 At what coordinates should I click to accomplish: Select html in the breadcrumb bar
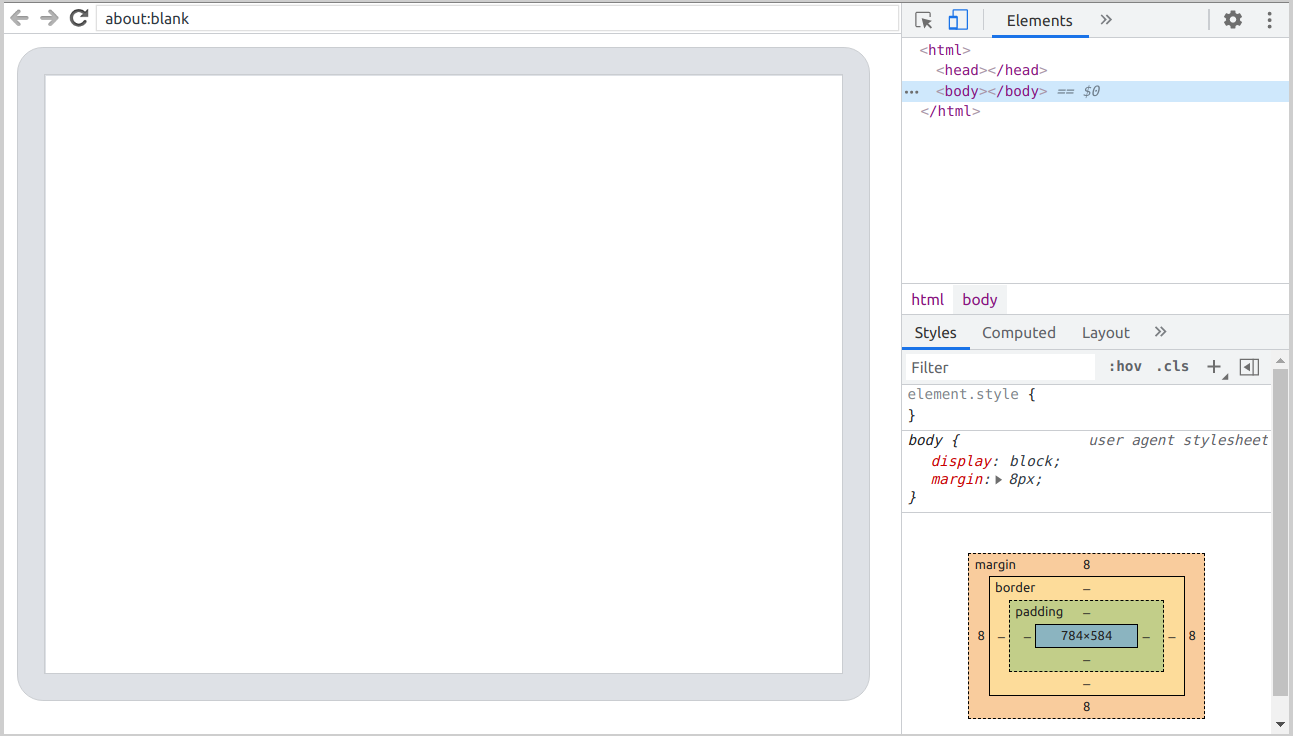[927, 300]
